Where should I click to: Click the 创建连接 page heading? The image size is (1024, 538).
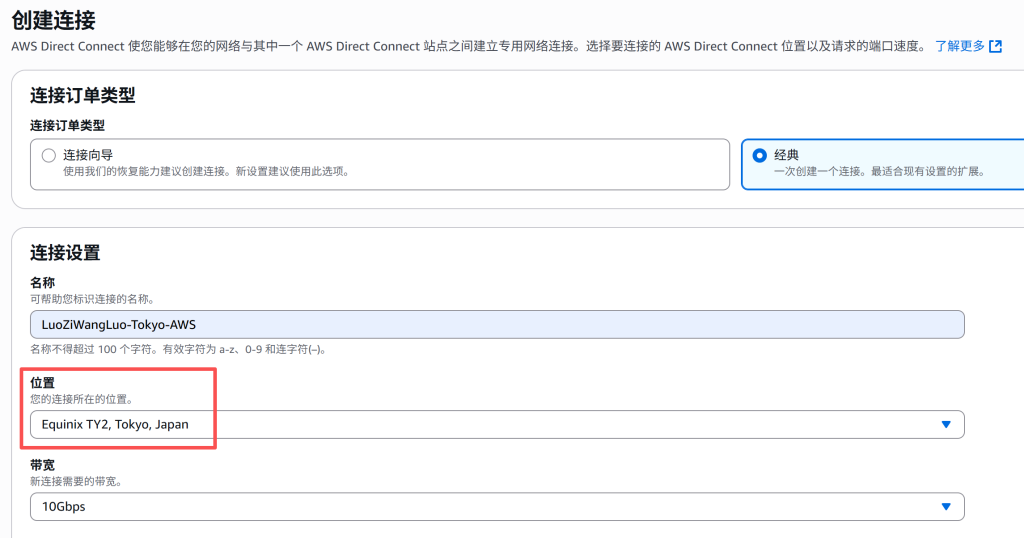[53, 17]
